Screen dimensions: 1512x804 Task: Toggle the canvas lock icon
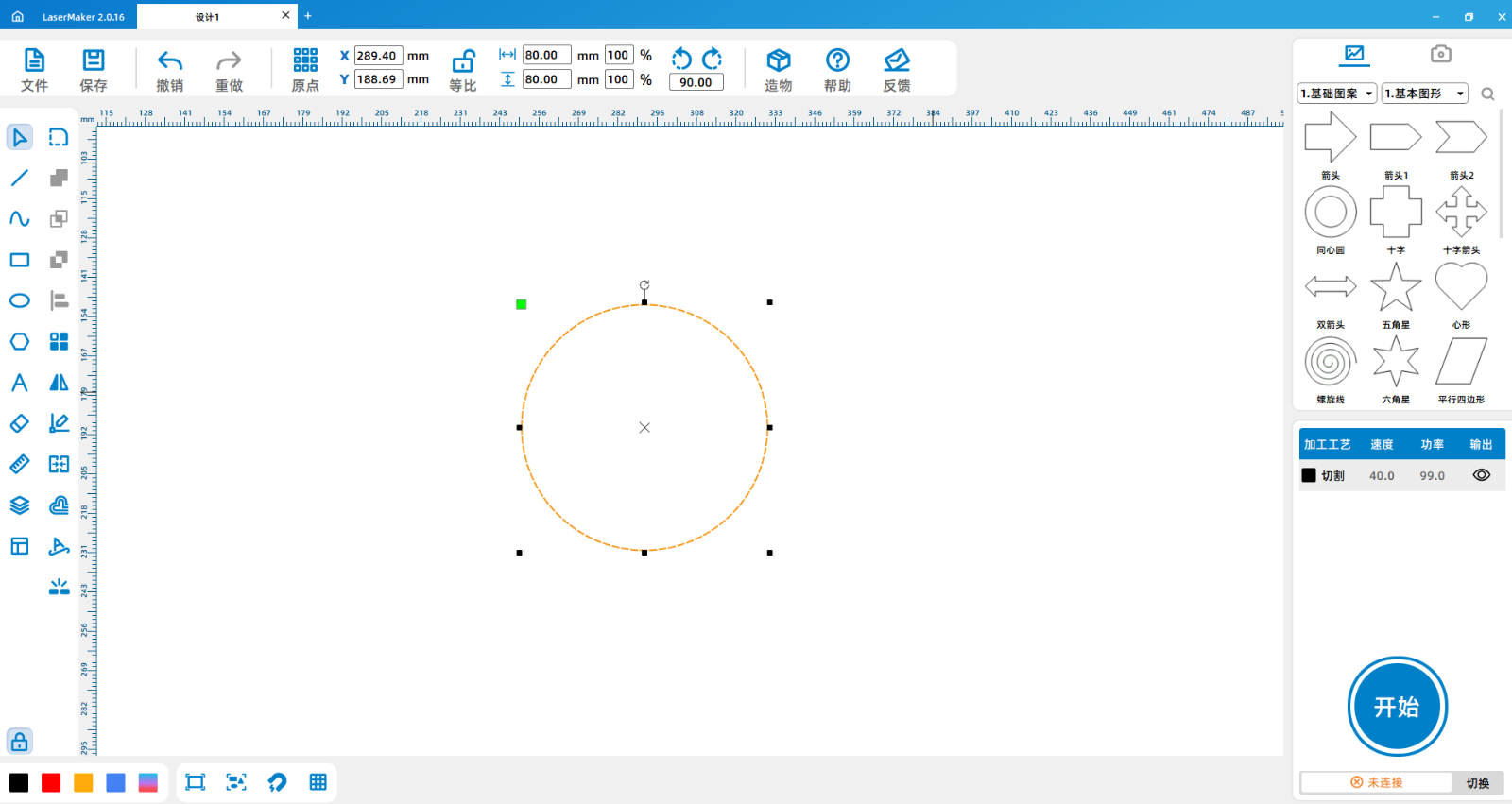20,742
